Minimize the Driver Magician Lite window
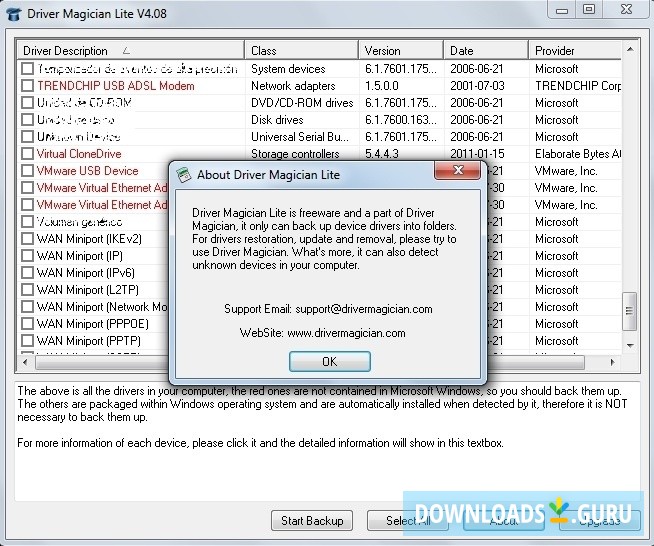654x546 pixels. point(561,10)
